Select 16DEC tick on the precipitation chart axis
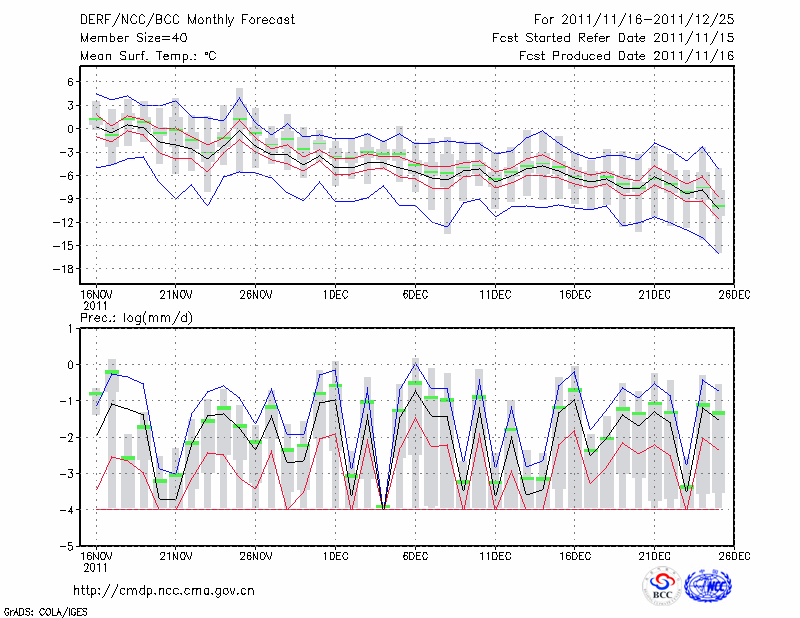Screen dimensions: 800x618 [x=575, y=555]
